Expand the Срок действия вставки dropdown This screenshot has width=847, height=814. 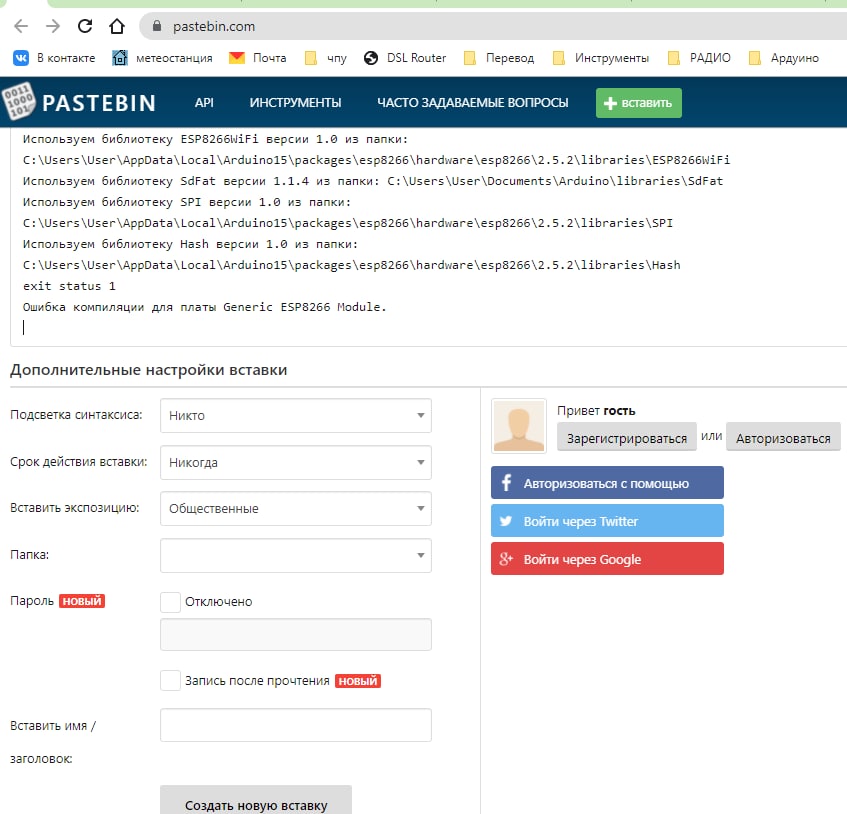(295, 462)
